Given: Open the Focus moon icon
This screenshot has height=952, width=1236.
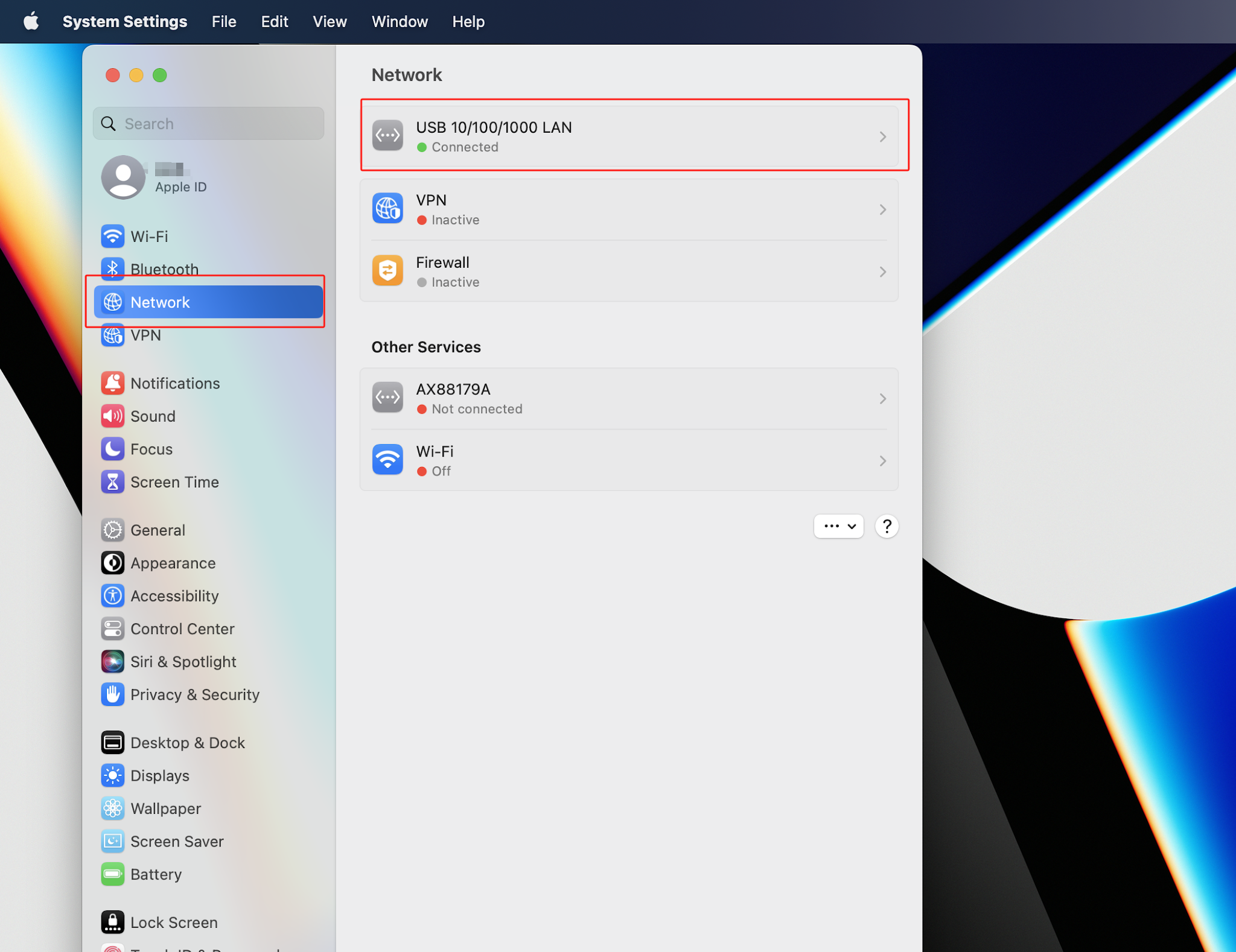Looking at the screenshot, I should click(x=113, y=449).
